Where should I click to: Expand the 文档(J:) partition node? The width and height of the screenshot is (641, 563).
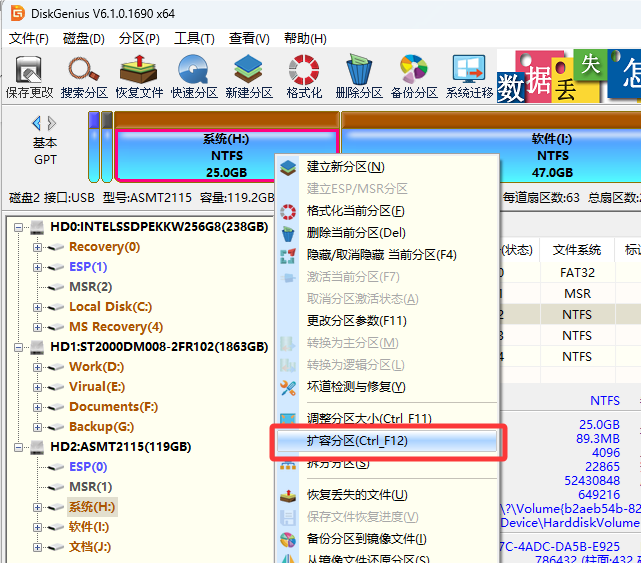pos(37,547)
